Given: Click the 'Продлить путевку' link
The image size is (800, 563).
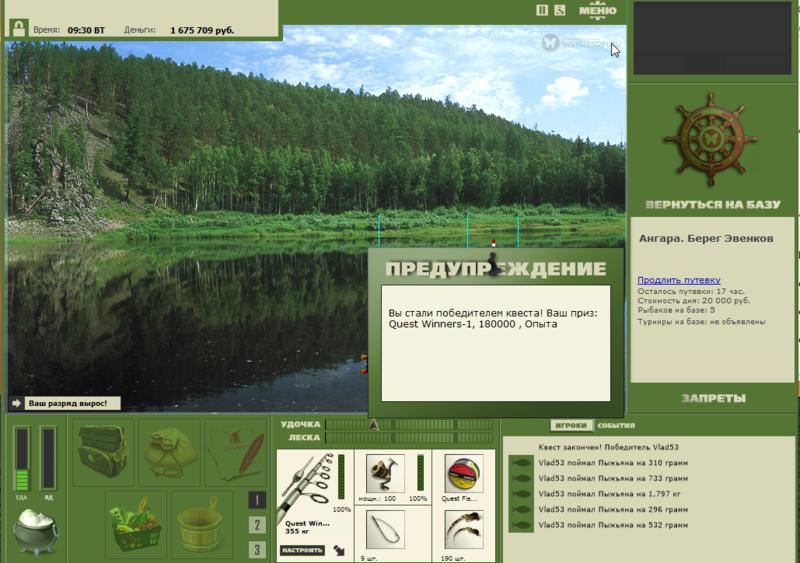Looking at the screenshot, I should pos(679,280).
